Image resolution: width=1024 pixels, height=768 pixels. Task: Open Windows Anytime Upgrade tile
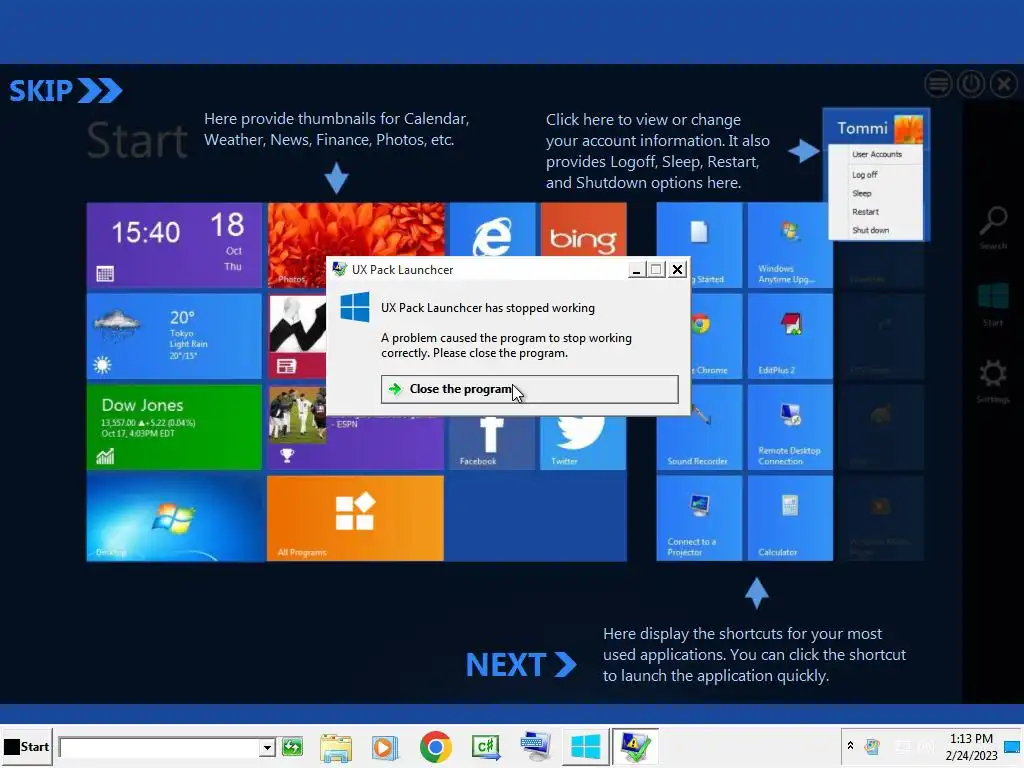[x=790, y=245]
